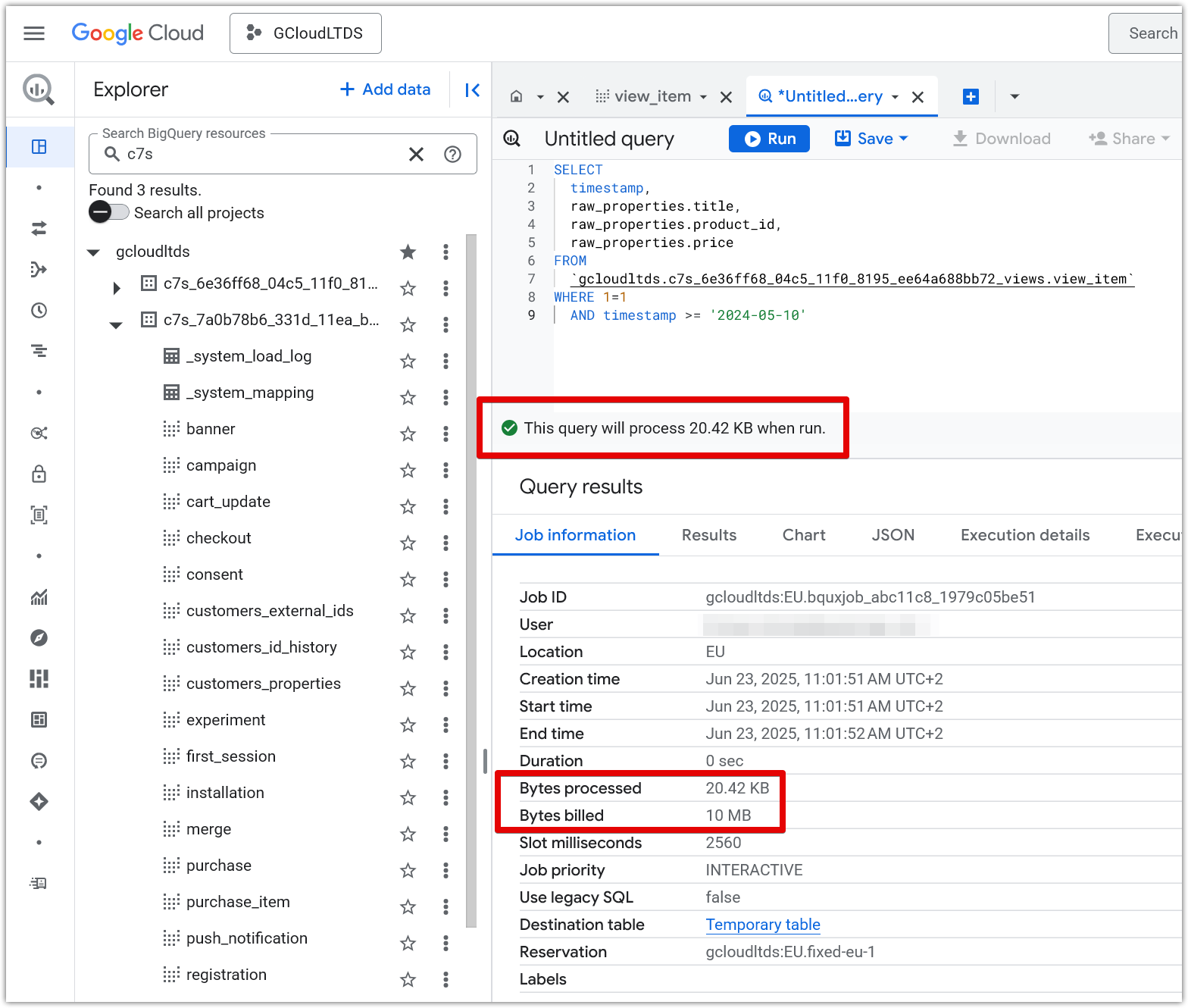1188x1008 pixels.
Task: Open actions menu for banner table
Action: (x=445, y=434)
